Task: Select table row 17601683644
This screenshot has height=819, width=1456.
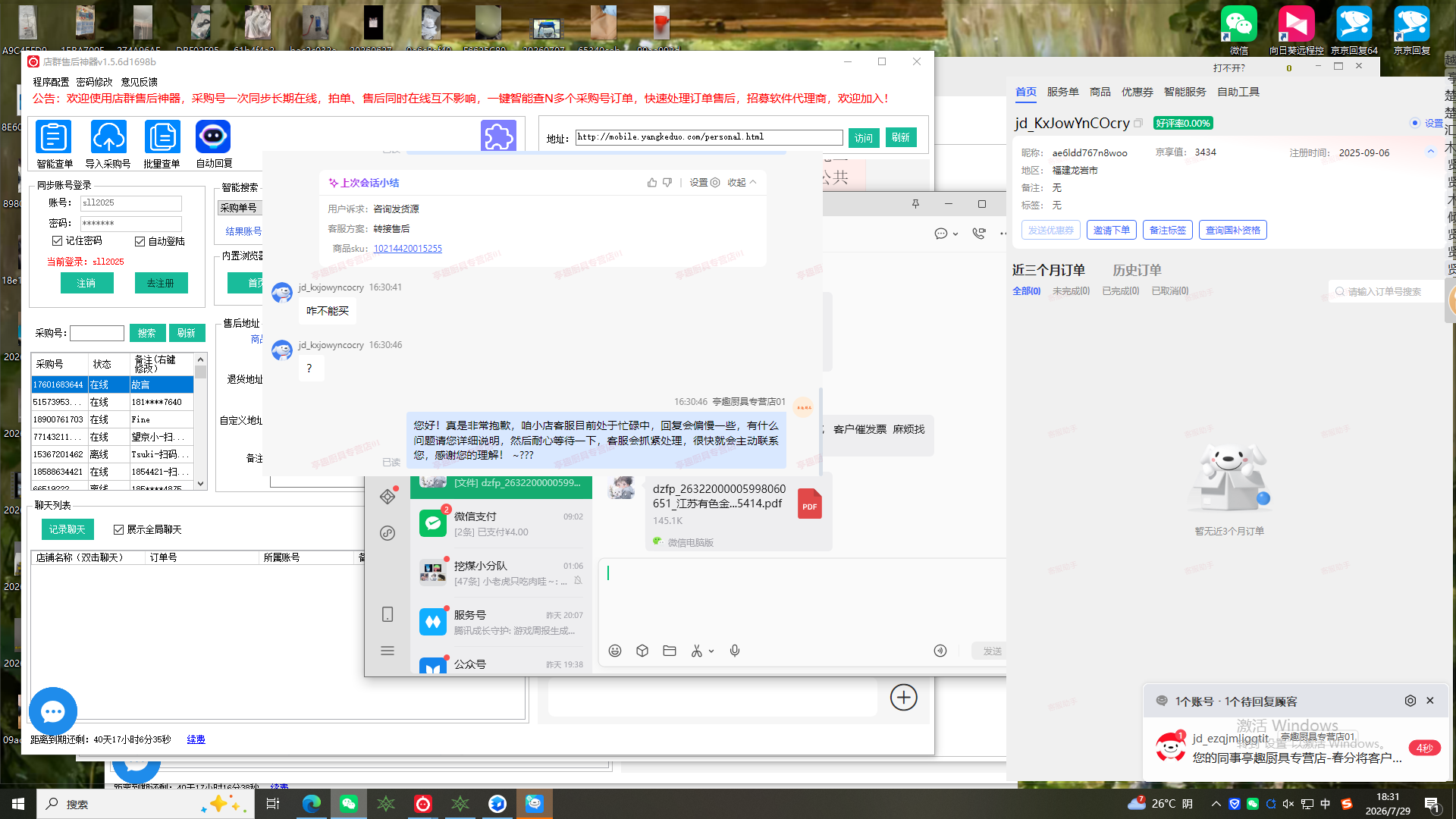Action: (112, 384)
